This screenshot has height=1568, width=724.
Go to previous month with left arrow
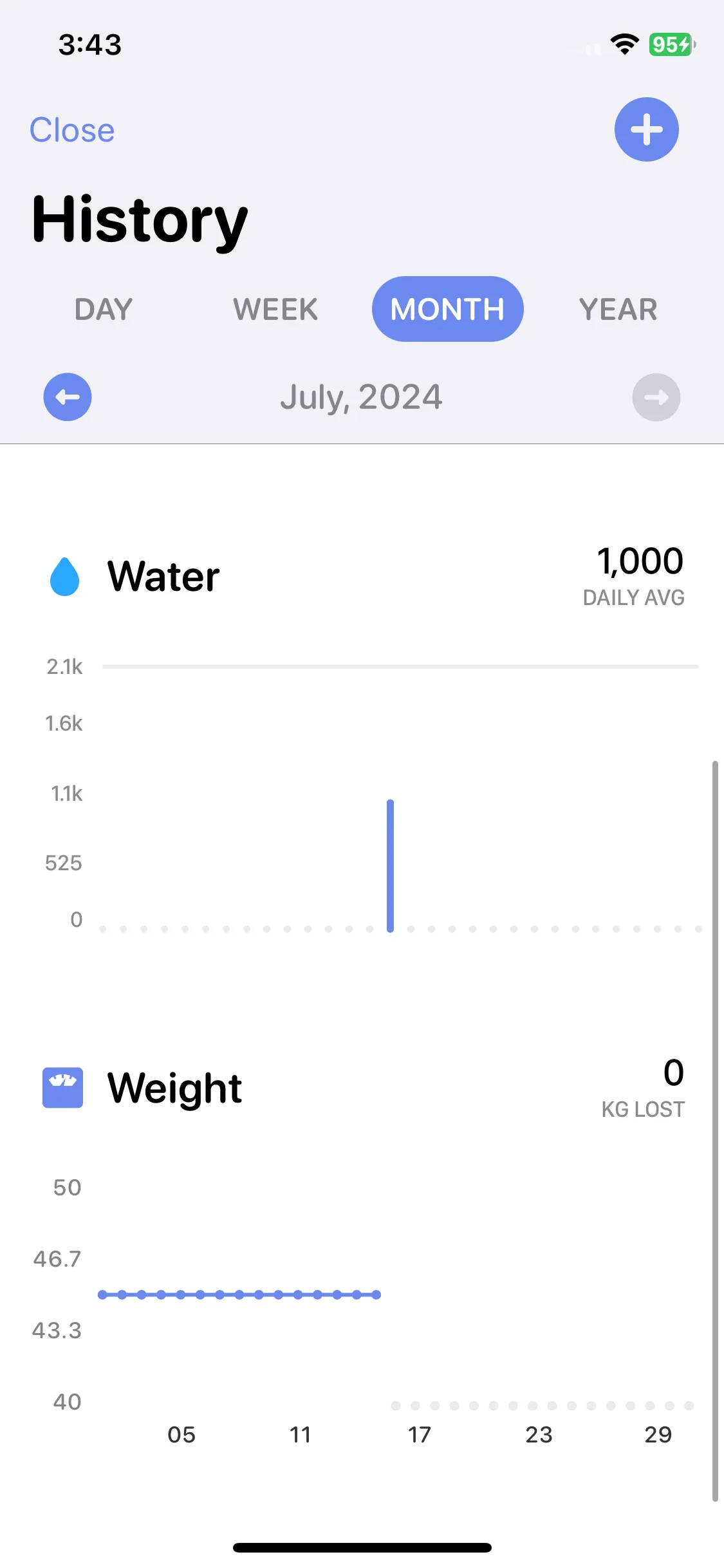tap(68, 397)
